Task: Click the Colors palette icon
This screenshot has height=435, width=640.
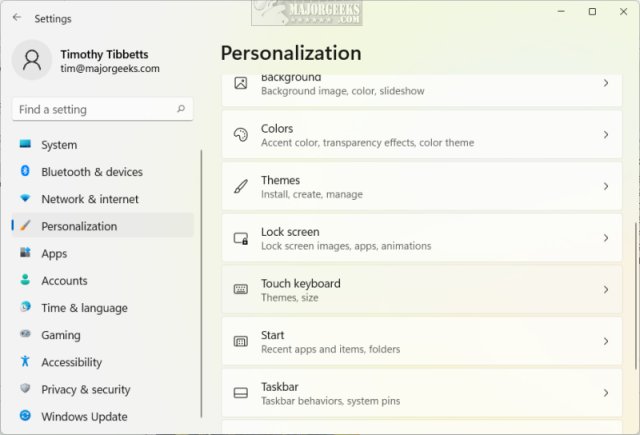Action: (240, 135)
